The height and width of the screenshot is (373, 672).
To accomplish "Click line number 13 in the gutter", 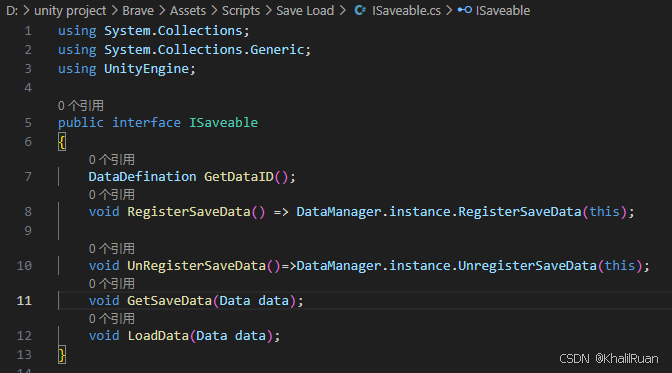I will [24, 355].
